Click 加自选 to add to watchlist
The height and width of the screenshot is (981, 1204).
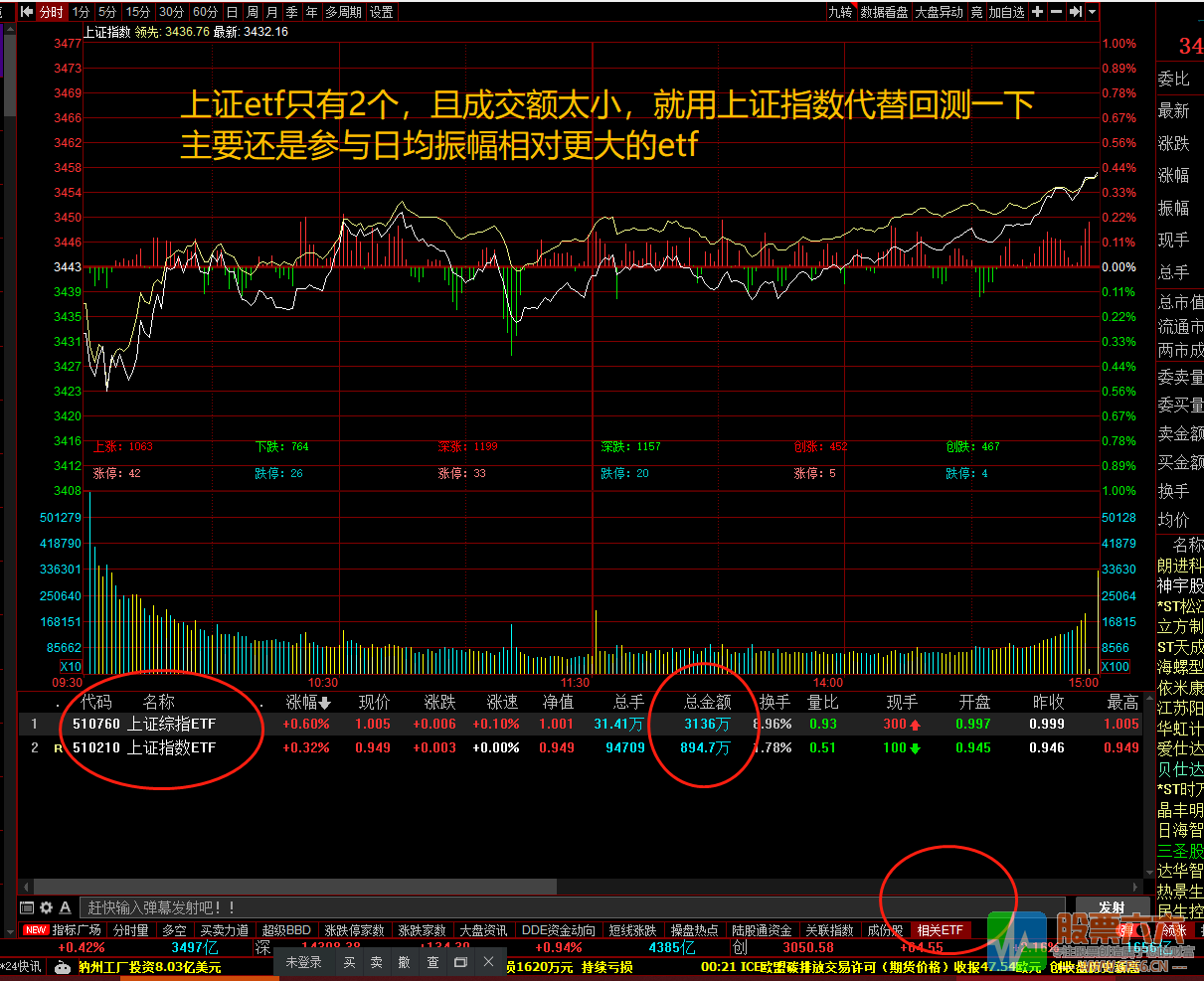tap(1007, 12)
